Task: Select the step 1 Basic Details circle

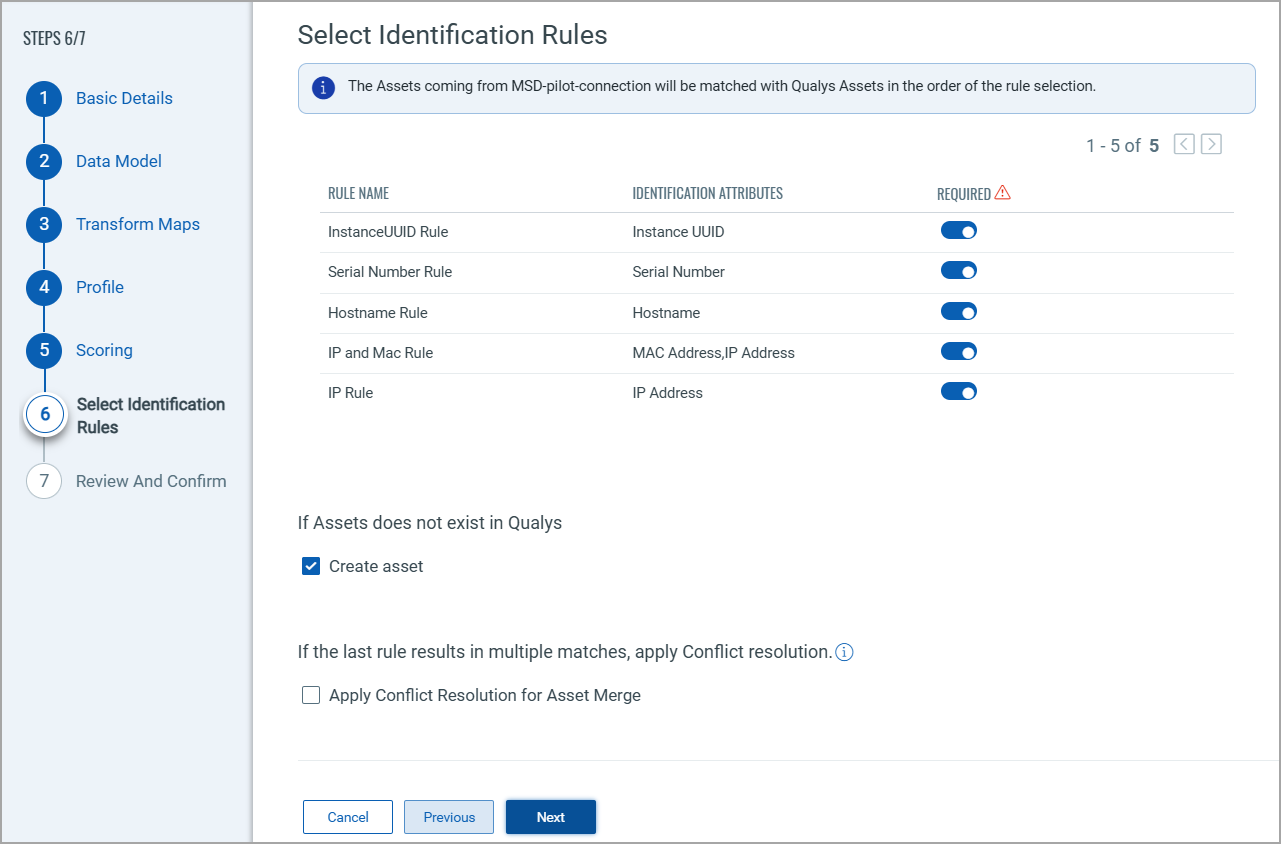Action: pyautogui.click(x=44, y=98)
